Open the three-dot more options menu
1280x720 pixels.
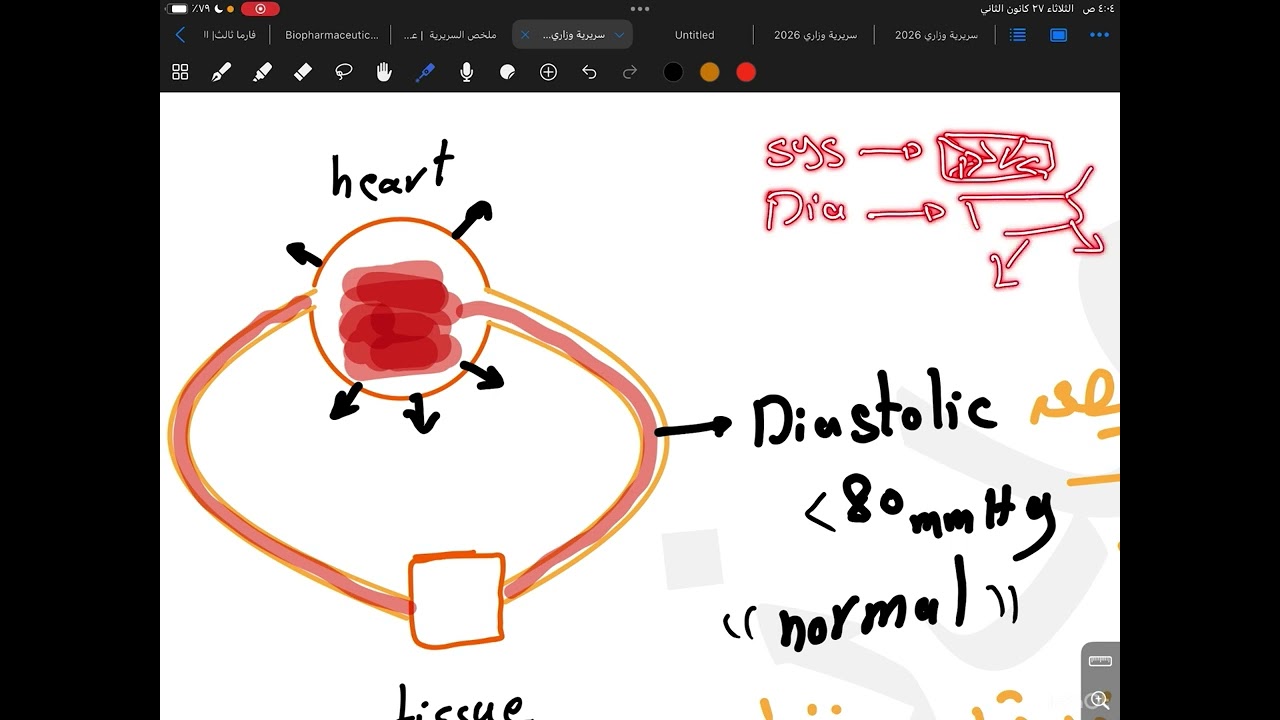(x=1099, y=35)
